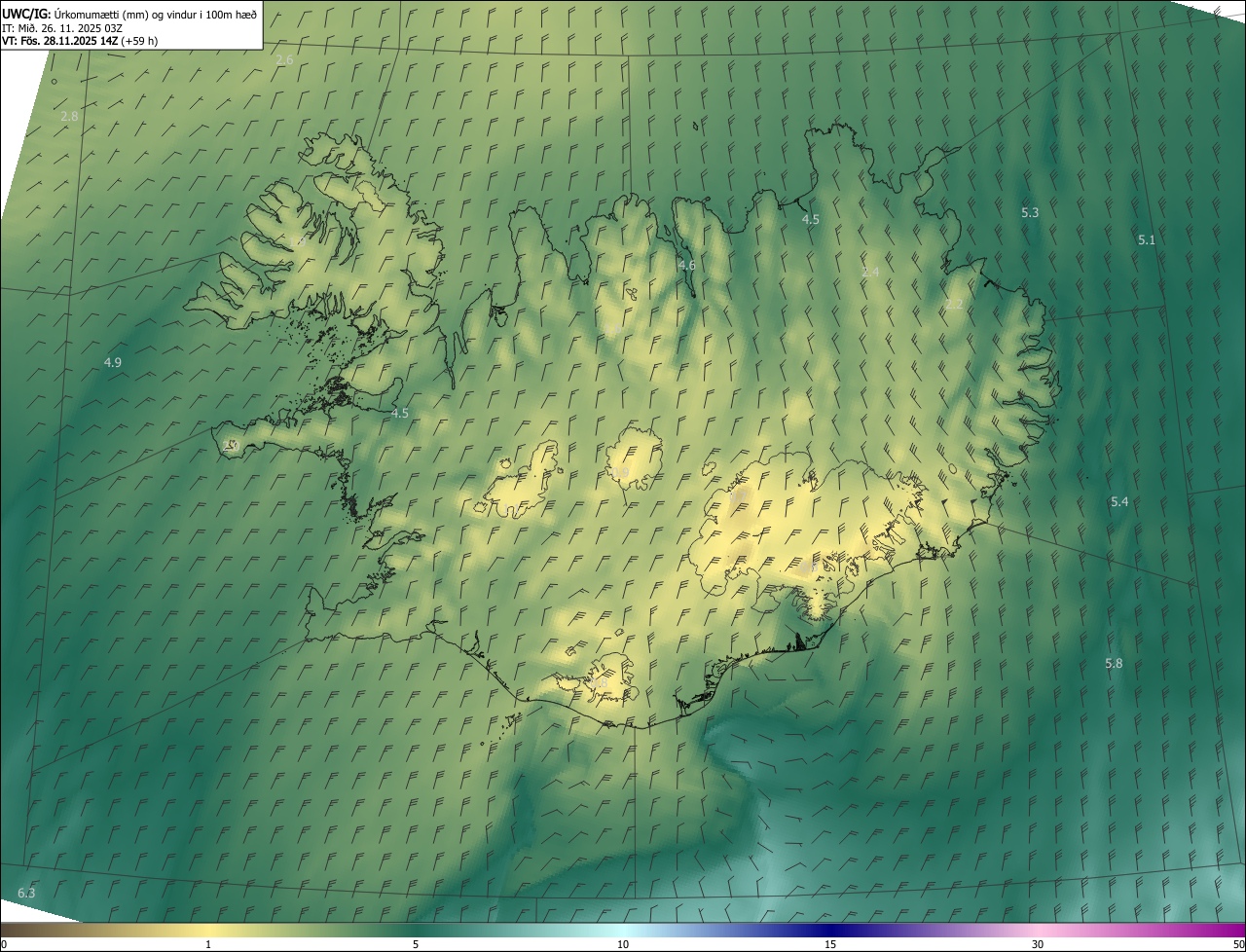Image resolution: width=1246 pixels, height=952 pixels.
Task: Click the pale cyan segment of the color scale above 10
Action: (623, 930)
